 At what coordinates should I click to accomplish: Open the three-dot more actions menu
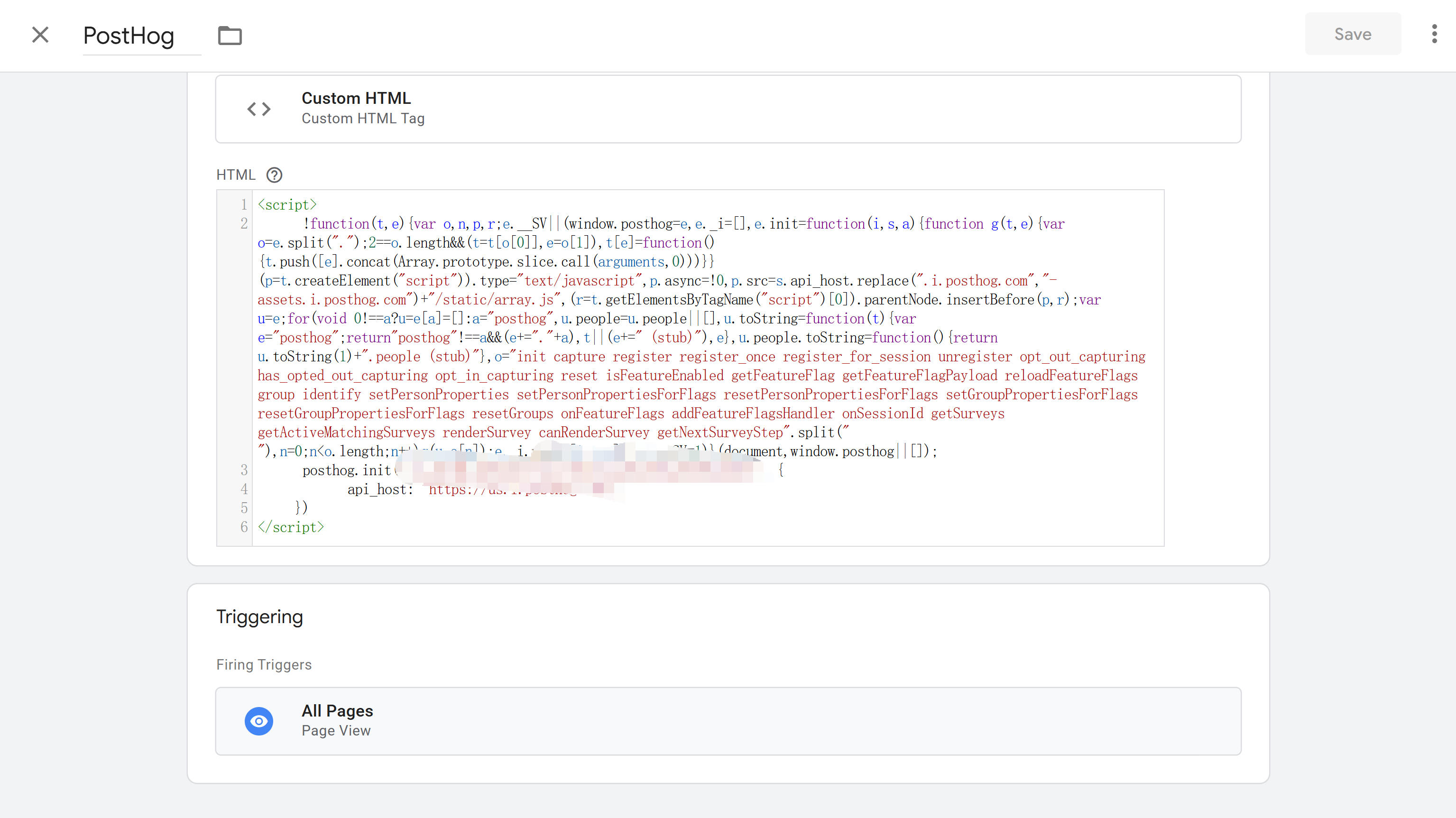tap(1434, 34)
